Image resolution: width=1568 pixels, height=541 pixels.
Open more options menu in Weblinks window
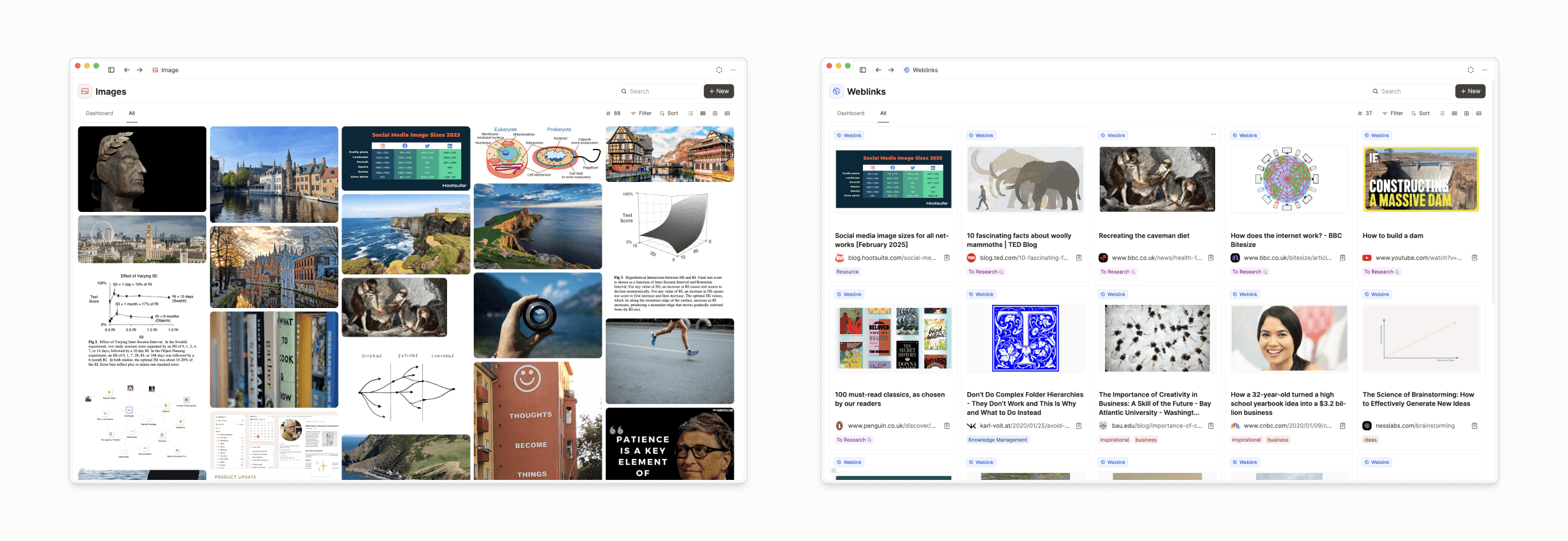coord(1485,70)
